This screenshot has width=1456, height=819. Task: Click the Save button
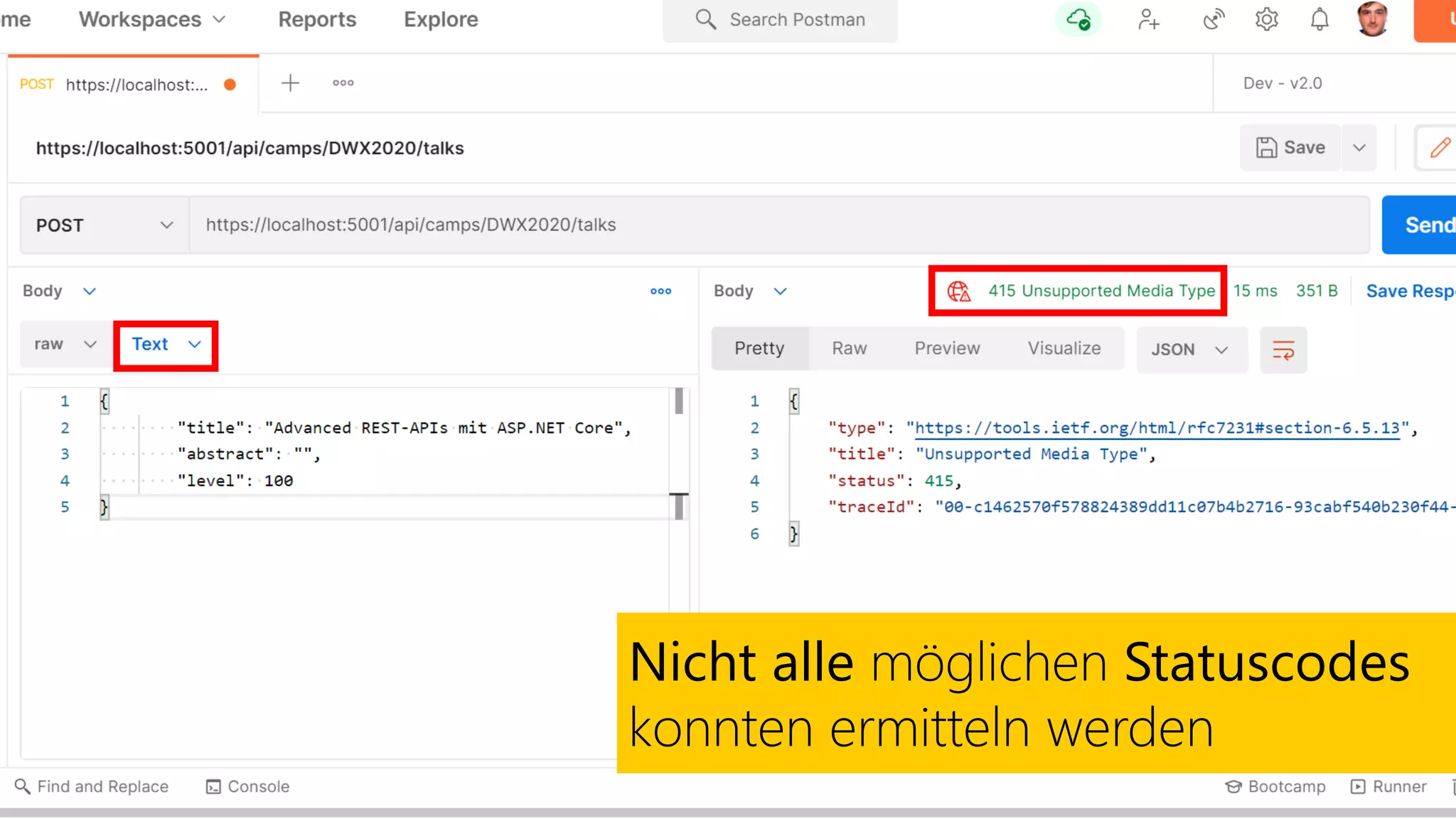(1290, 148)
